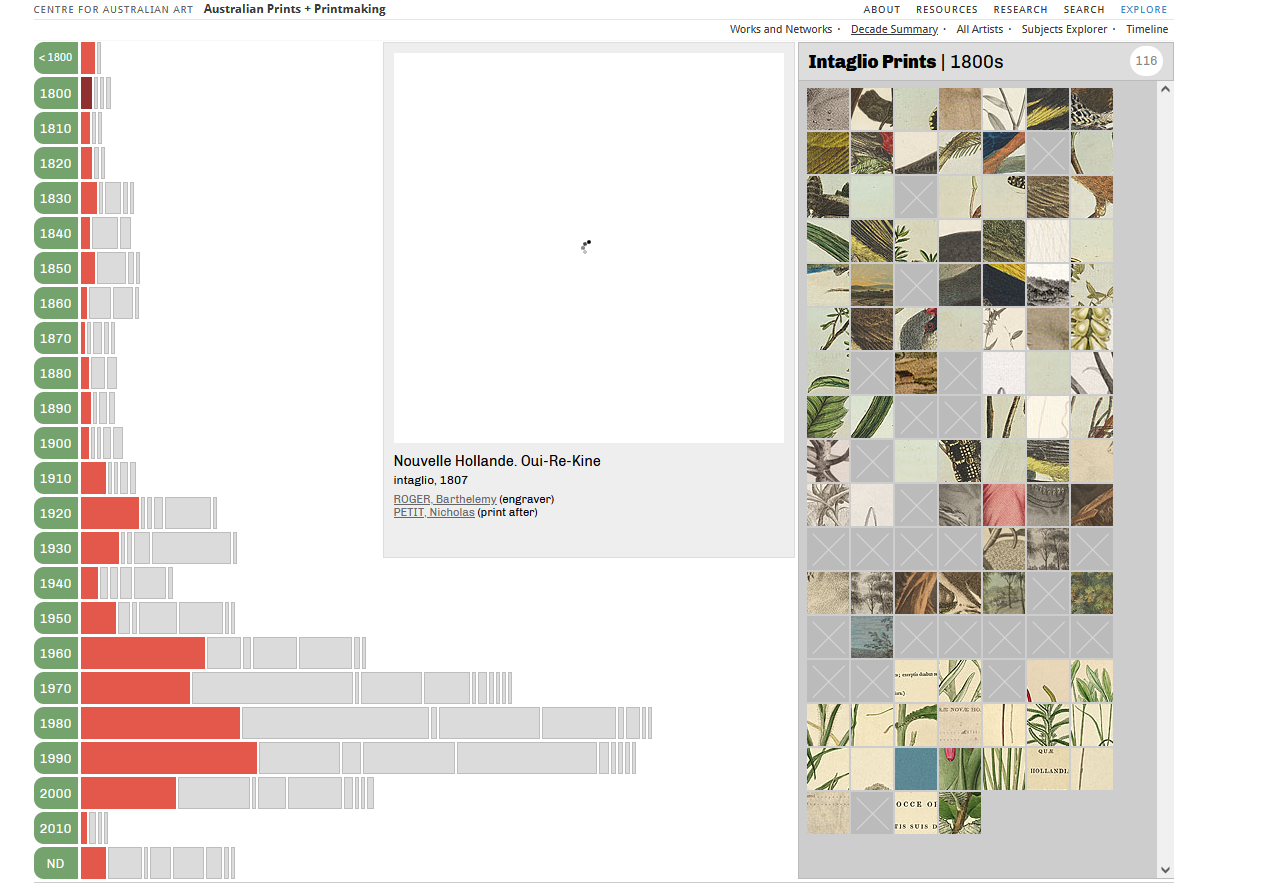Switch to the All Artists view

coord(979,29)
